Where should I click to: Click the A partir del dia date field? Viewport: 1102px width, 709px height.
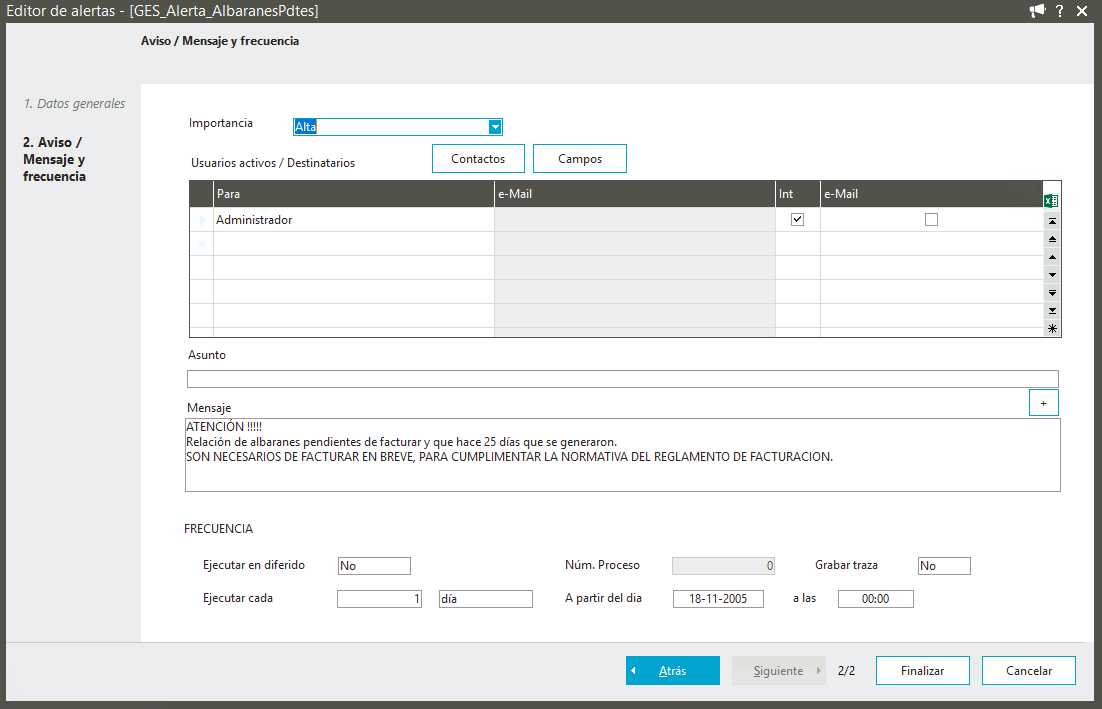tap(718, 599)
